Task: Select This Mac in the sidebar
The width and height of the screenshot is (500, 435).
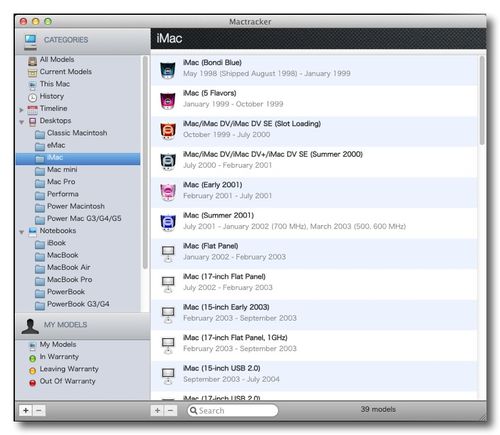Action: (55, 84)
